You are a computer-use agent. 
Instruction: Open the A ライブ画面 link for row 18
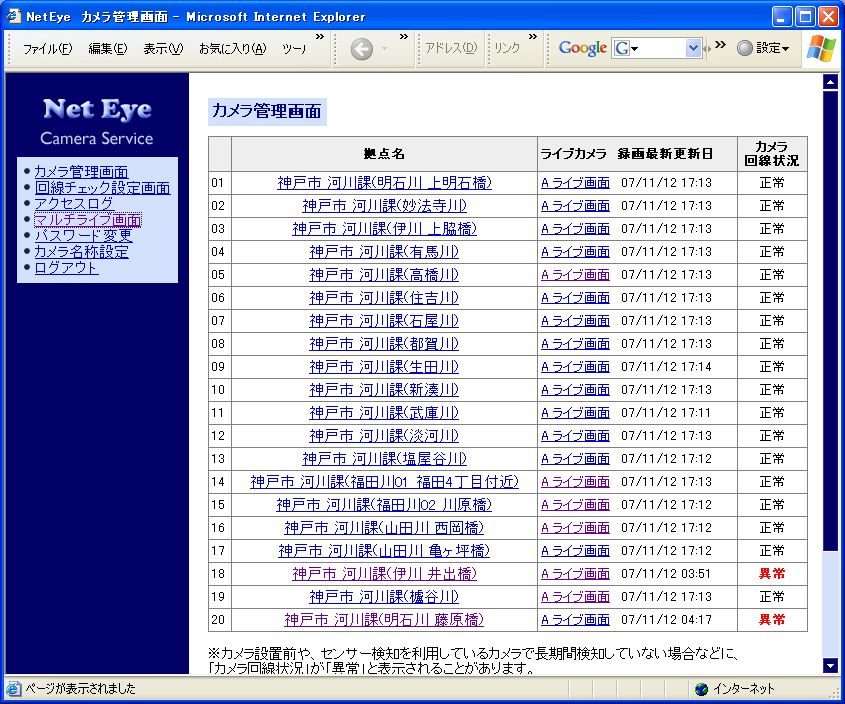coord(575,574)
